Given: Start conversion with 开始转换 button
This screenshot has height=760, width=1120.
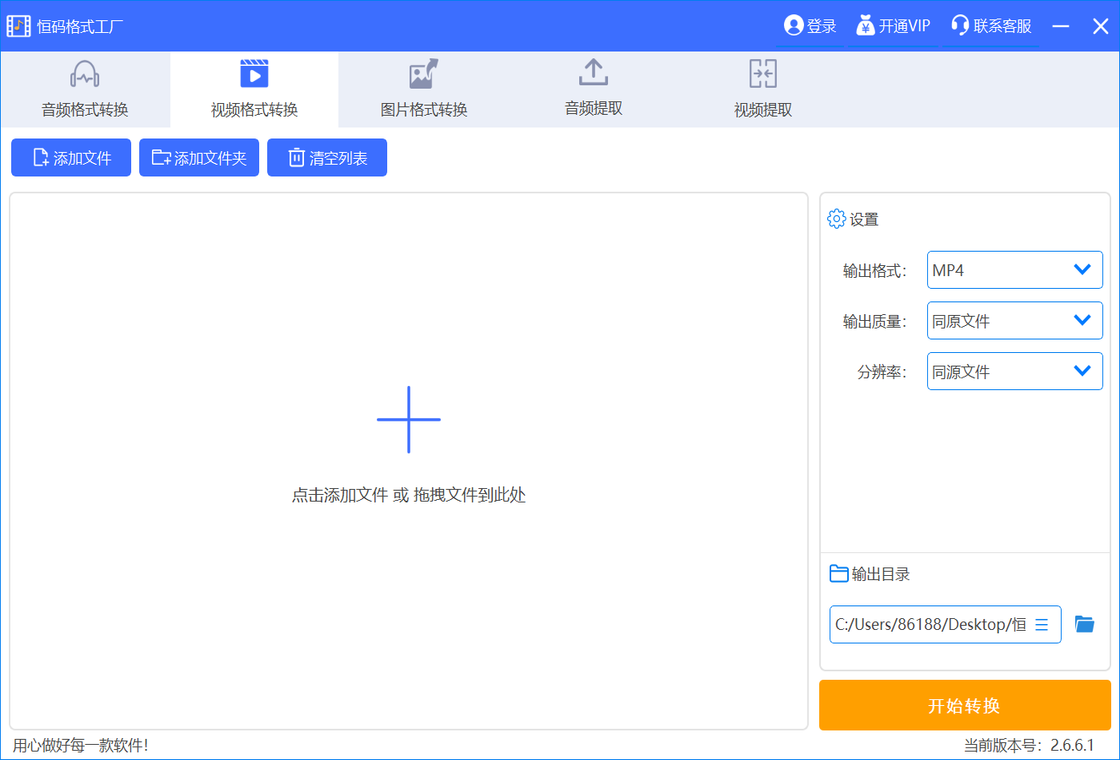Looking at the screenshot, I should click(964, 706).
